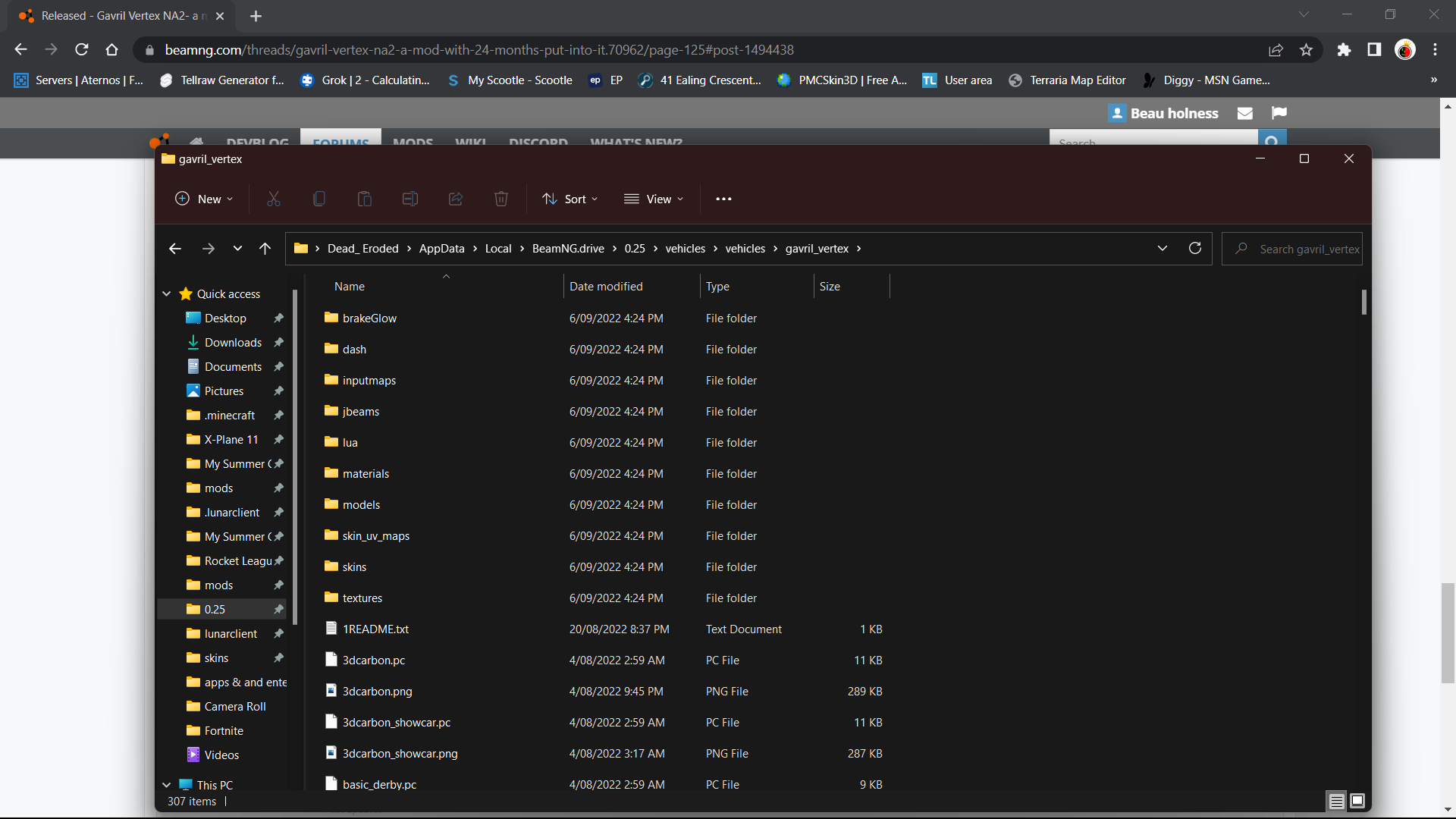This screenshot has height=819, width=1456.
Task: Click the file list vertical scrollbar thumb
Action: 1363,303
